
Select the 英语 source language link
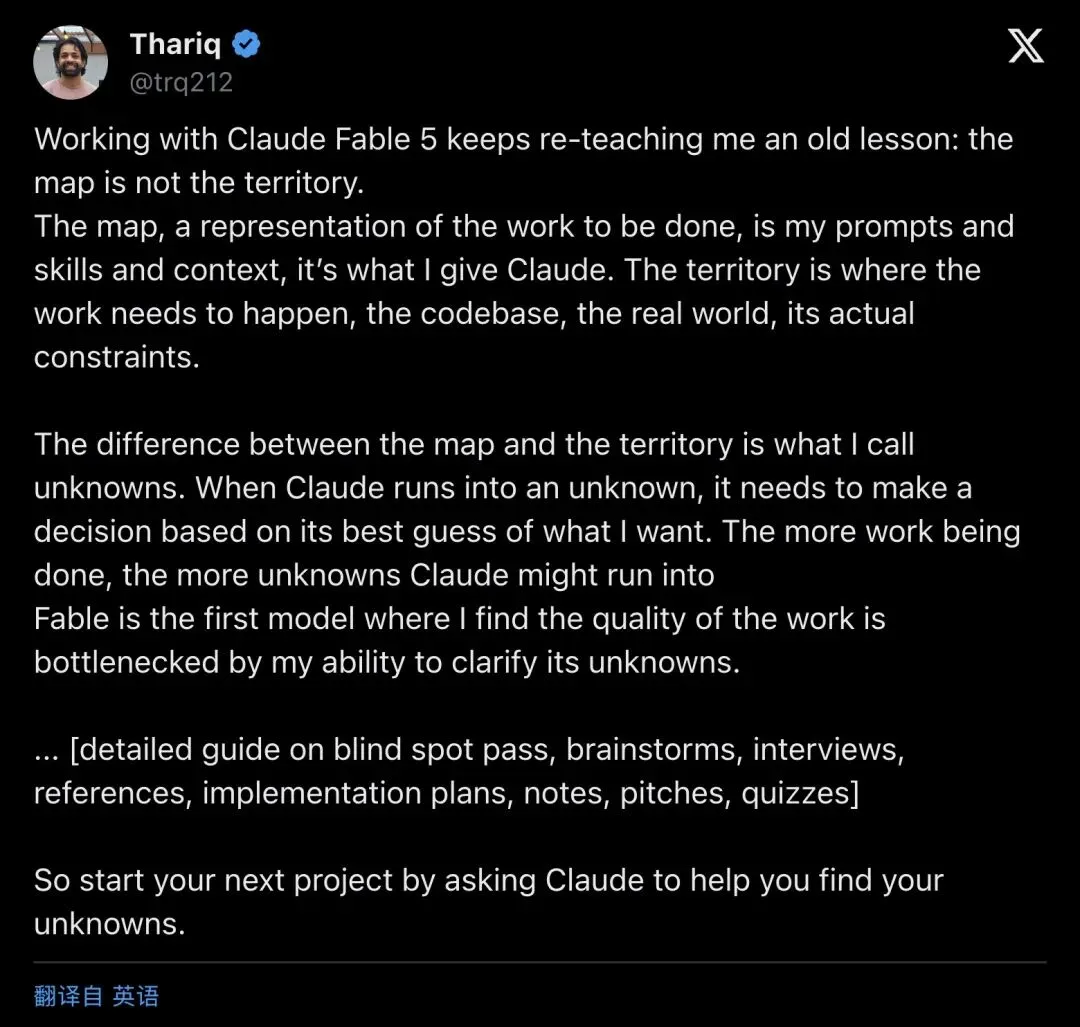click(136, 995)
